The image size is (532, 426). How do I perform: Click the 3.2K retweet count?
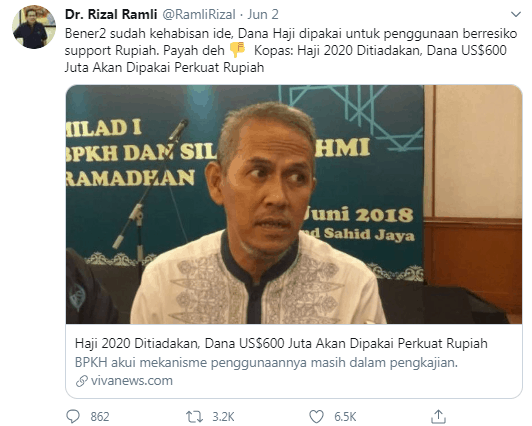(x=223, y=417)
